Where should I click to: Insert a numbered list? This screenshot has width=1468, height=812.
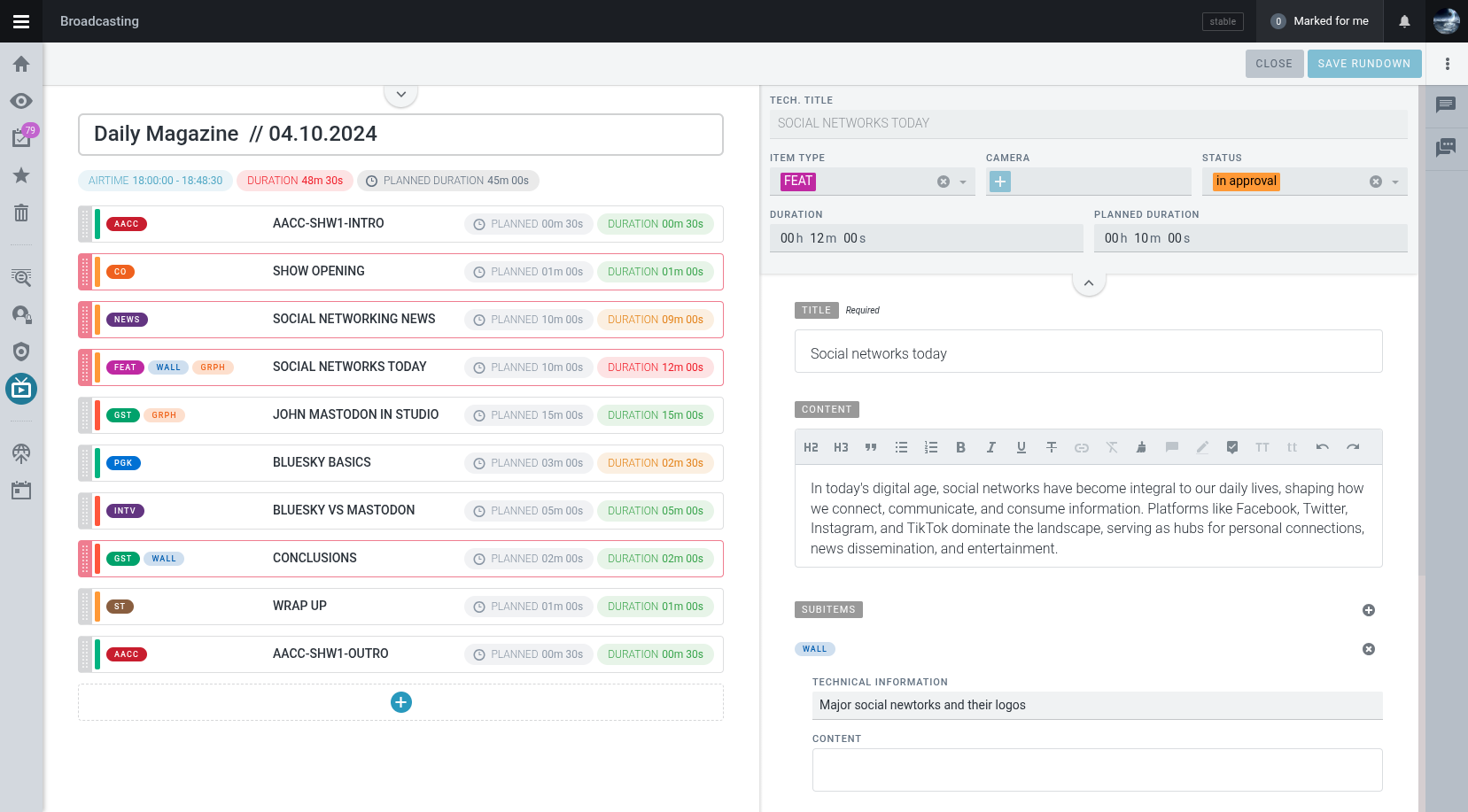930,447
